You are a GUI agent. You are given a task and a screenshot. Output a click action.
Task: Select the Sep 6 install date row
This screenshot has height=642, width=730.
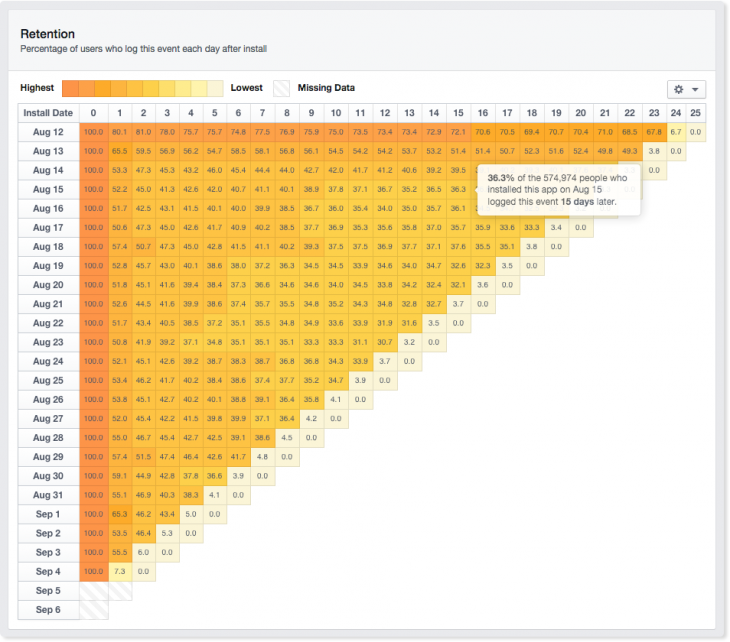click(x=48, y=609)
